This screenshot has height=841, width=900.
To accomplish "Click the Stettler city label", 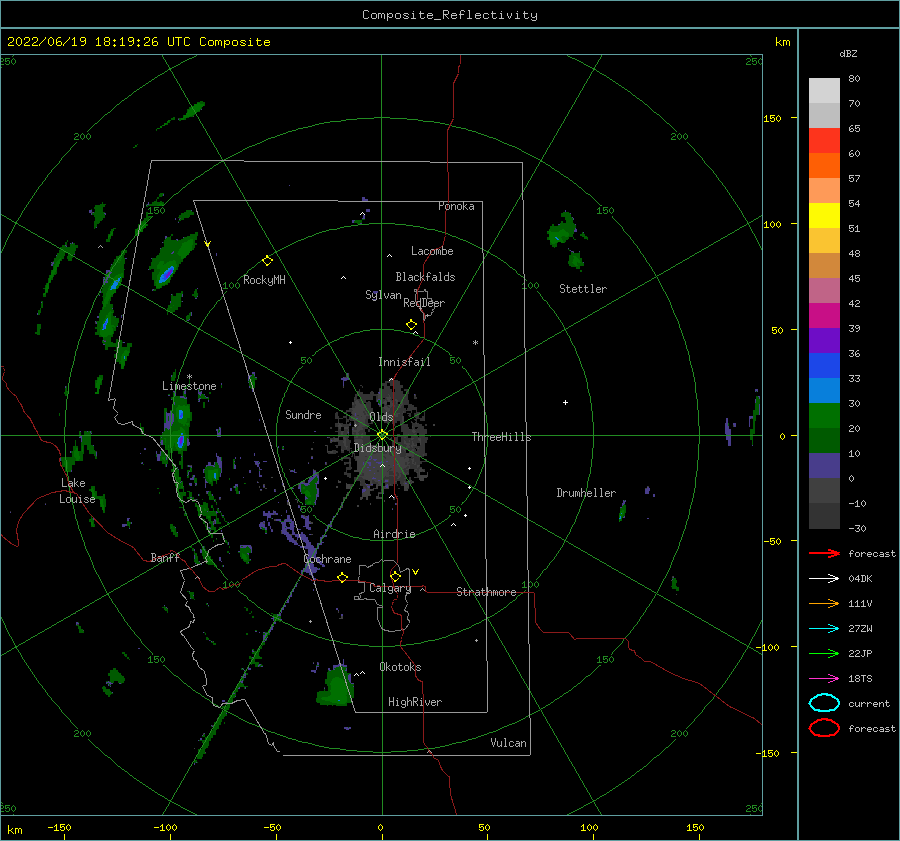I will (583, 289).
